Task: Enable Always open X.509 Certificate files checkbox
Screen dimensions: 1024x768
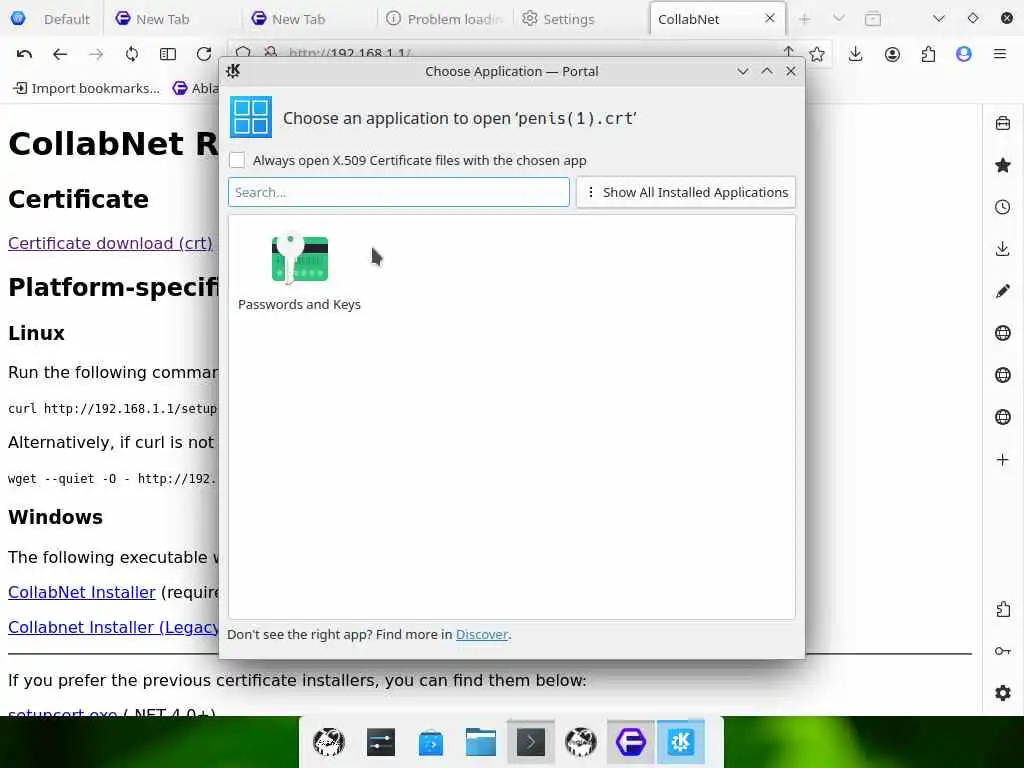Action: 237,160
